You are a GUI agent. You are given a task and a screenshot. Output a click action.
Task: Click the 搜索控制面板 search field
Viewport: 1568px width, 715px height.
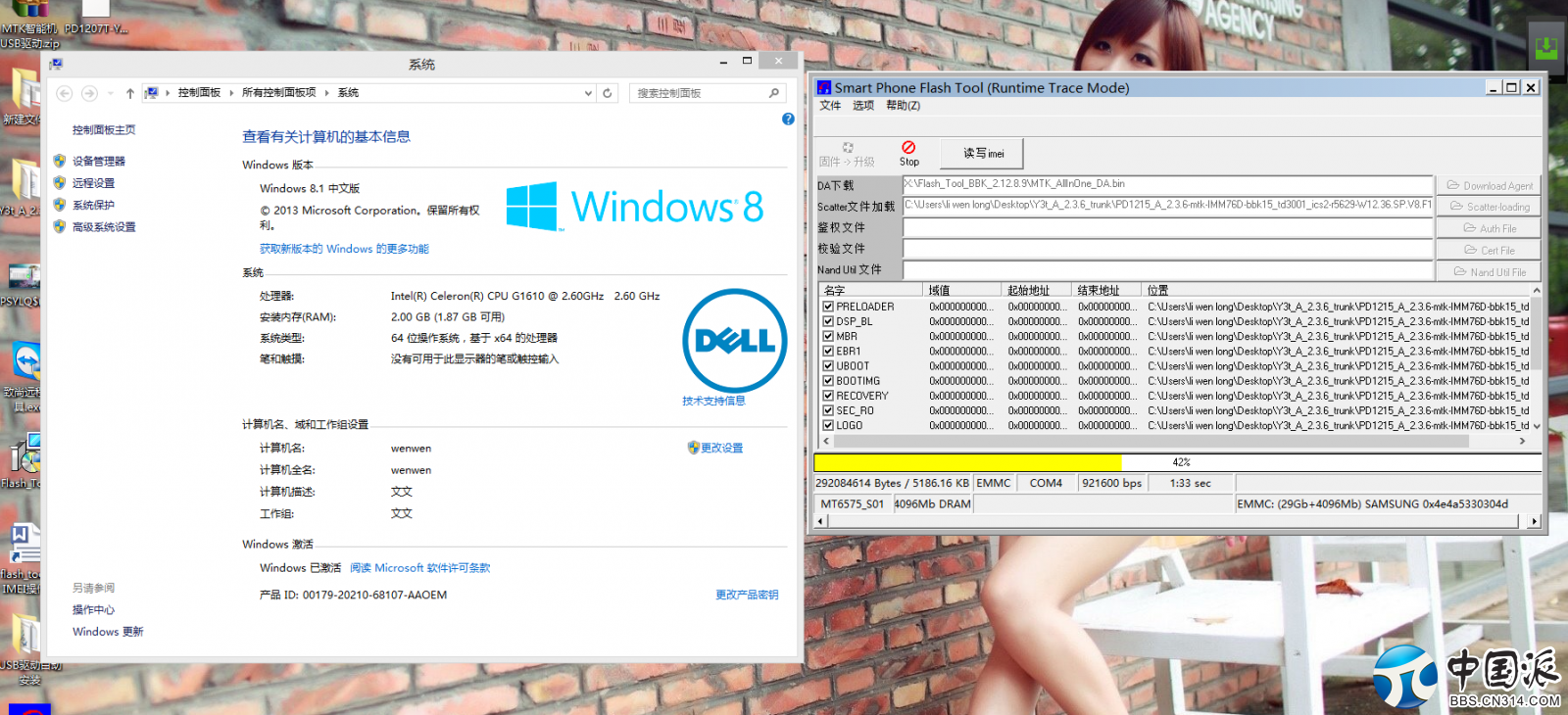tap(701, 93)
